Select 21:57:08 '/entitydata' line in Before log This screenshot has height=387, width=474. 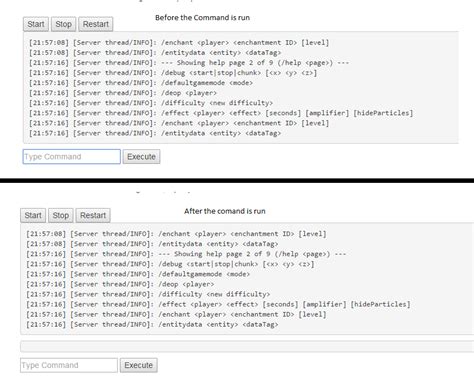click(x=155, y=53)
